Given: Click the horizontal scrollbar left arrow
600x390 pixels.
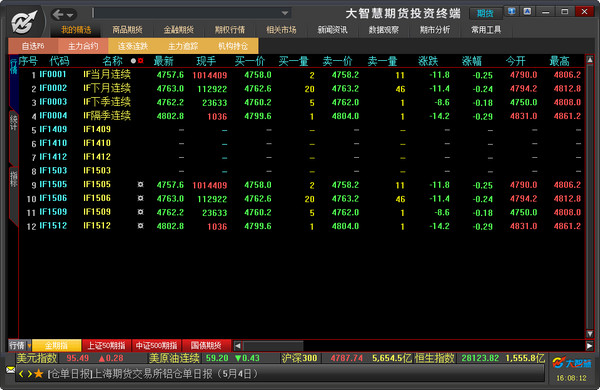Looking at the screenshot, I should pos(238,346).
